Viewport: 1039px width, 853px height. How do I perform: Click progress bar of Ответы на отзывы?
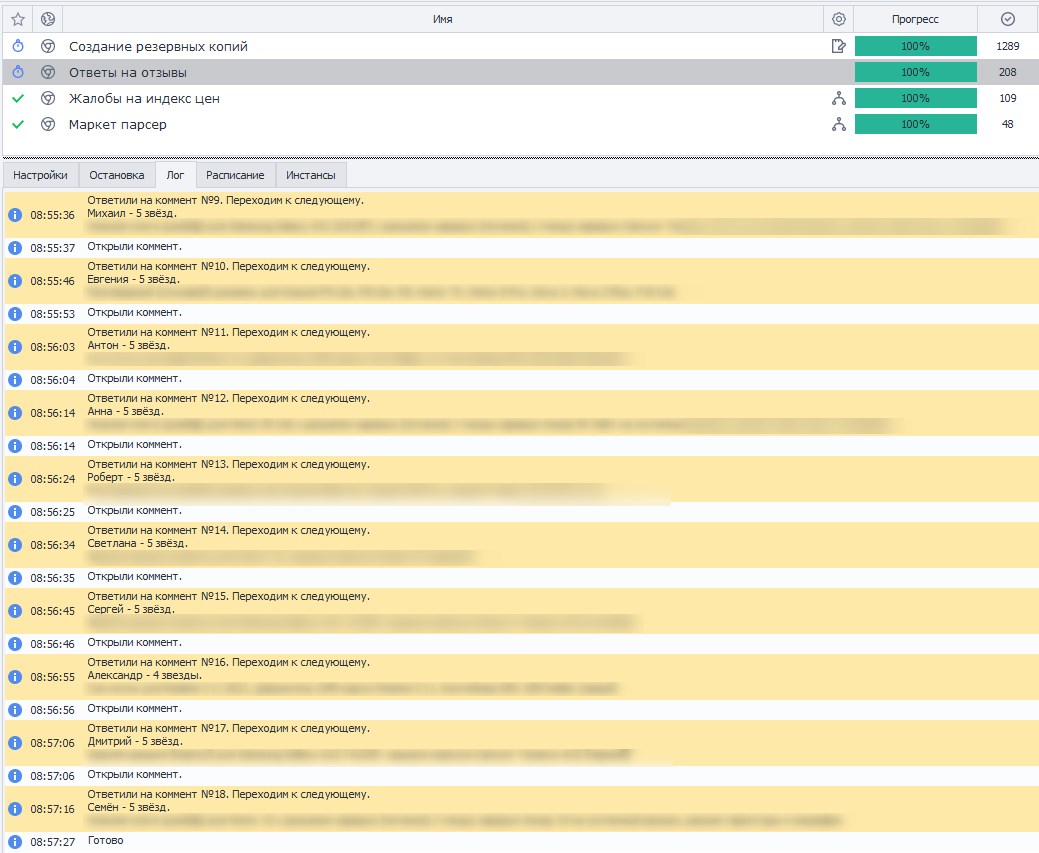pos(915,72)
